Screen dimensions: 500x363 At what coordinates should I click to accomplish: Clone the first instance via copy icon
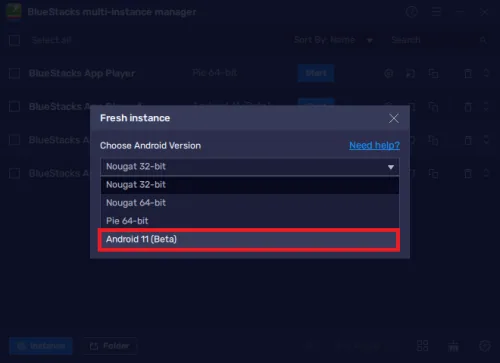point(433,73)
